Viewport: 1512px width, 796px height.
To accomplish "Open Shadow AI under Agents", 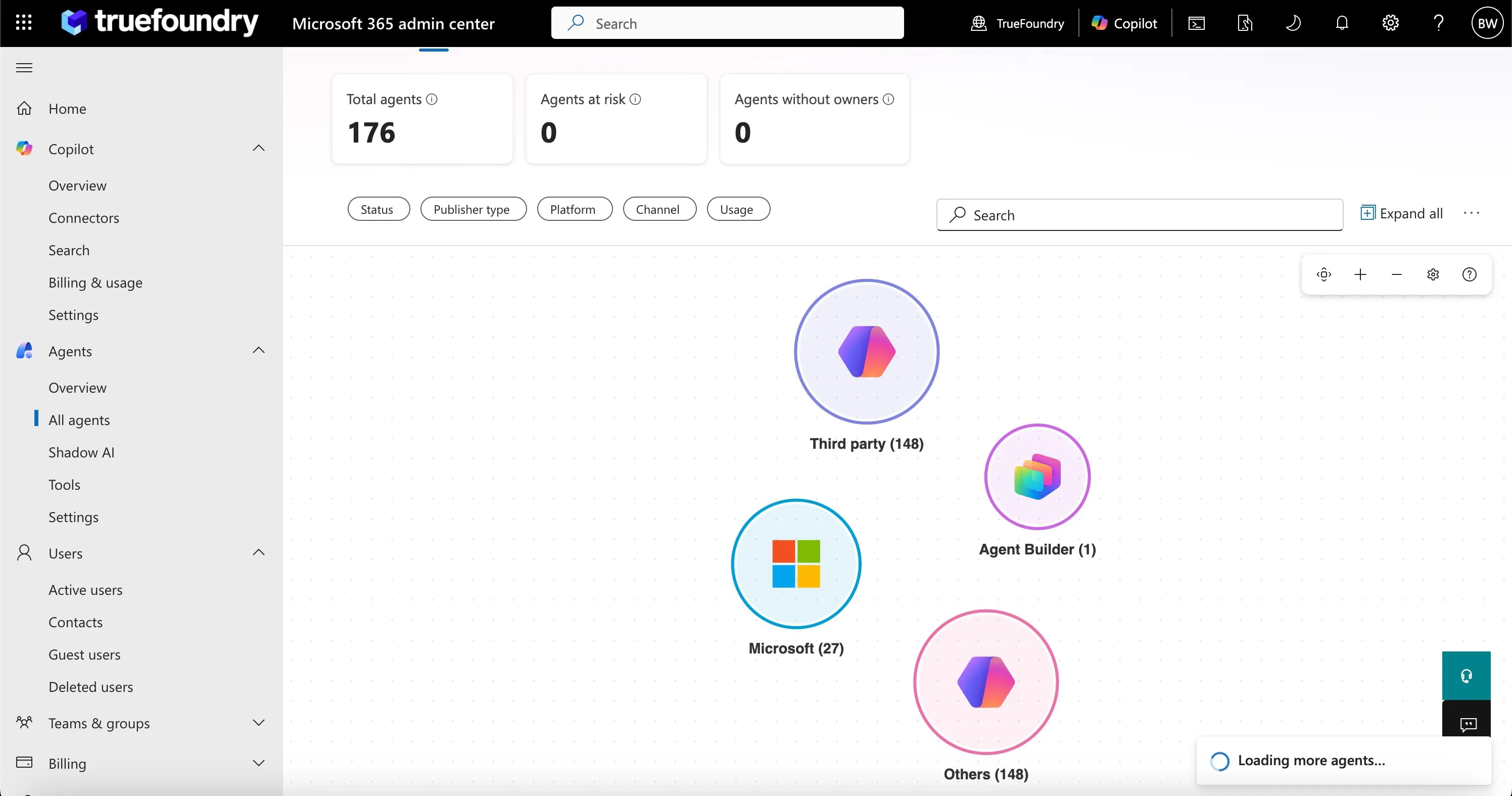I will (81, 452).
